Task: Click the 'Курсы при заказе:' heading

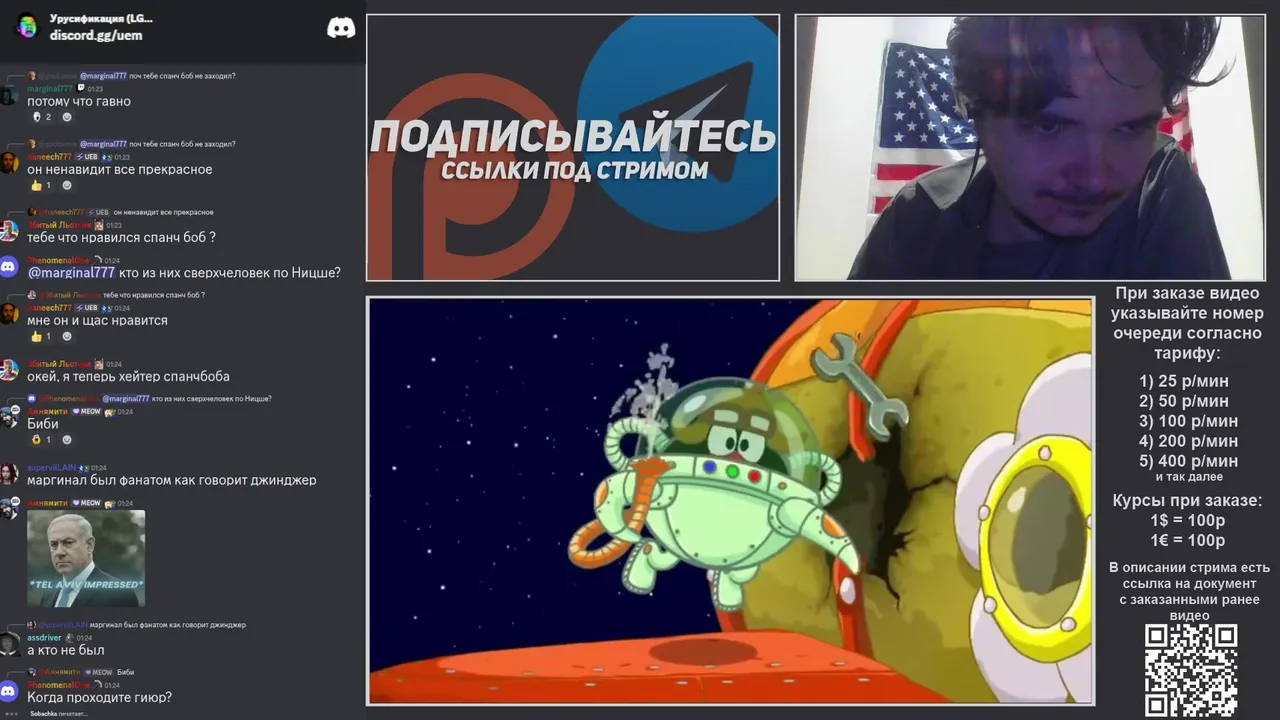Action: click(1187, 501)
